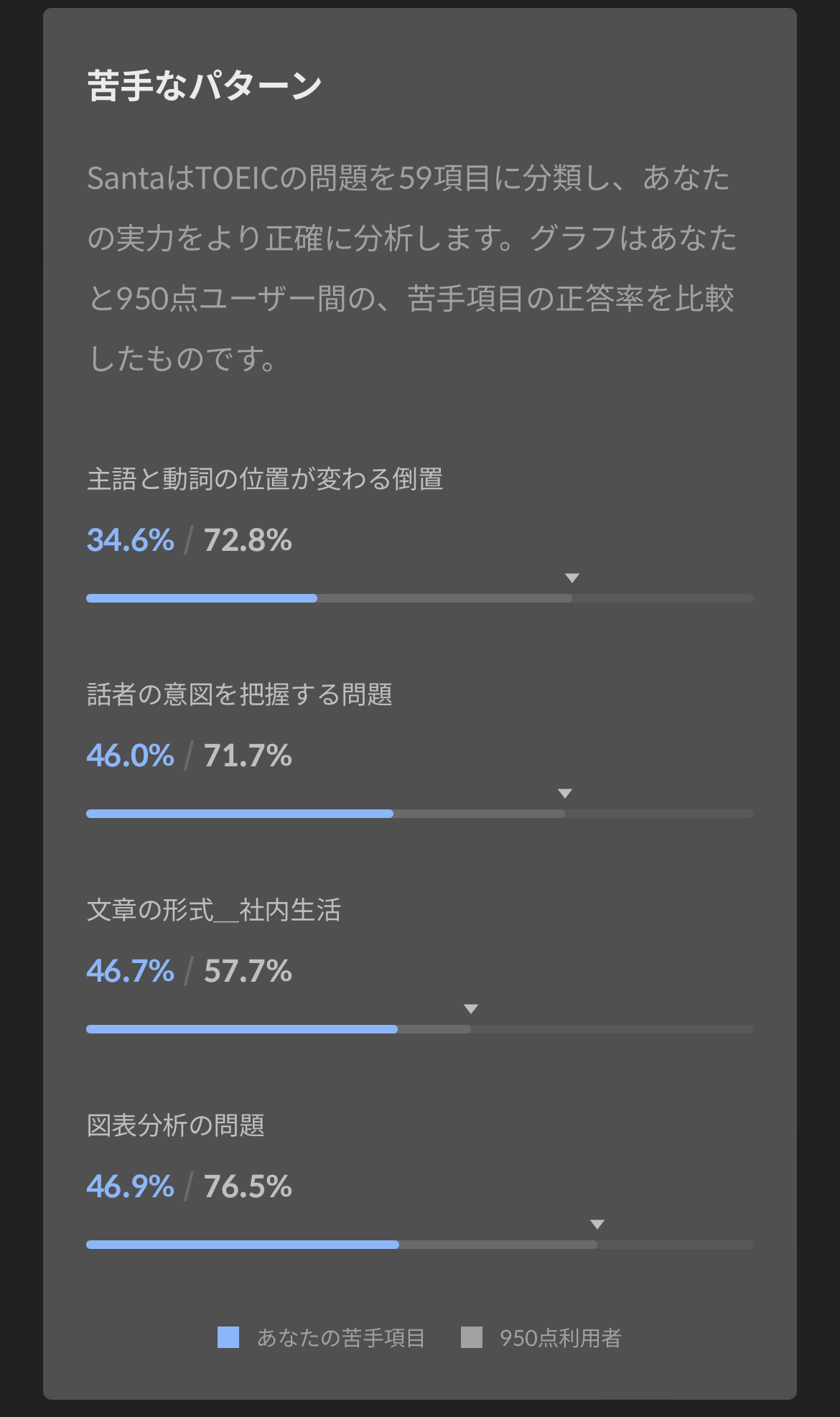The height and width of the screenshot is (1417, 840).
Task: Click triangle marker above 文章の形式 bar
Action: coord(471,1009)
